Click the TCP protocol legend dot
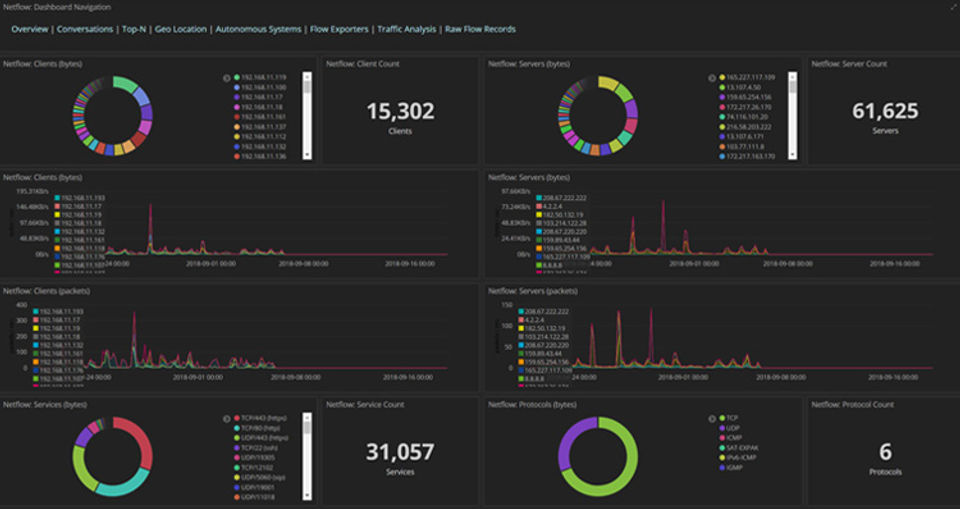The image size is (960, 509). click(722, 418)
